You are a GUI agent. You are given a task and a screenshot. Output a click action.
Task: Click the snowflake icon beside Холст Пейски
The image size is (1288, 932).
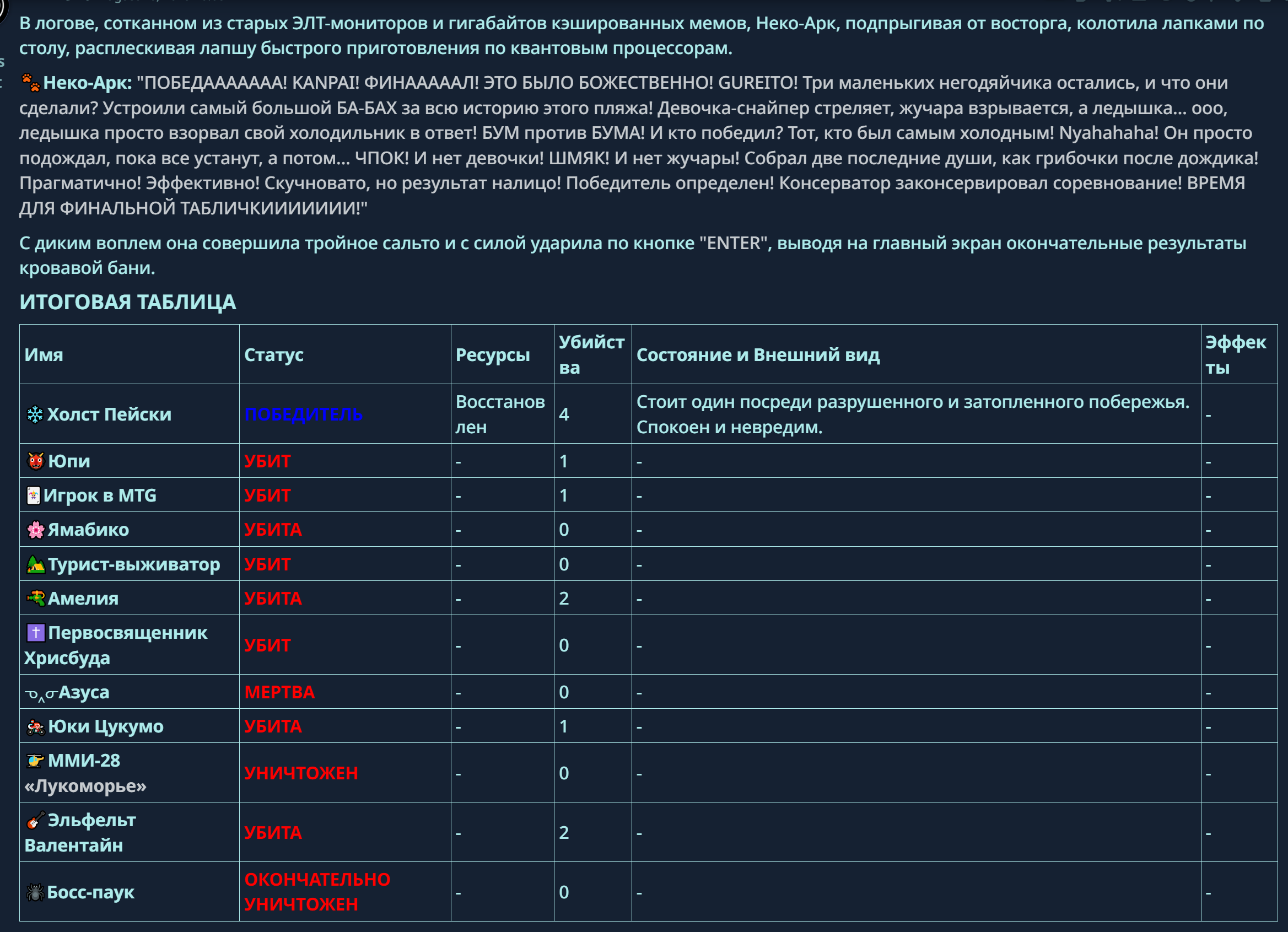pos(35,414)
